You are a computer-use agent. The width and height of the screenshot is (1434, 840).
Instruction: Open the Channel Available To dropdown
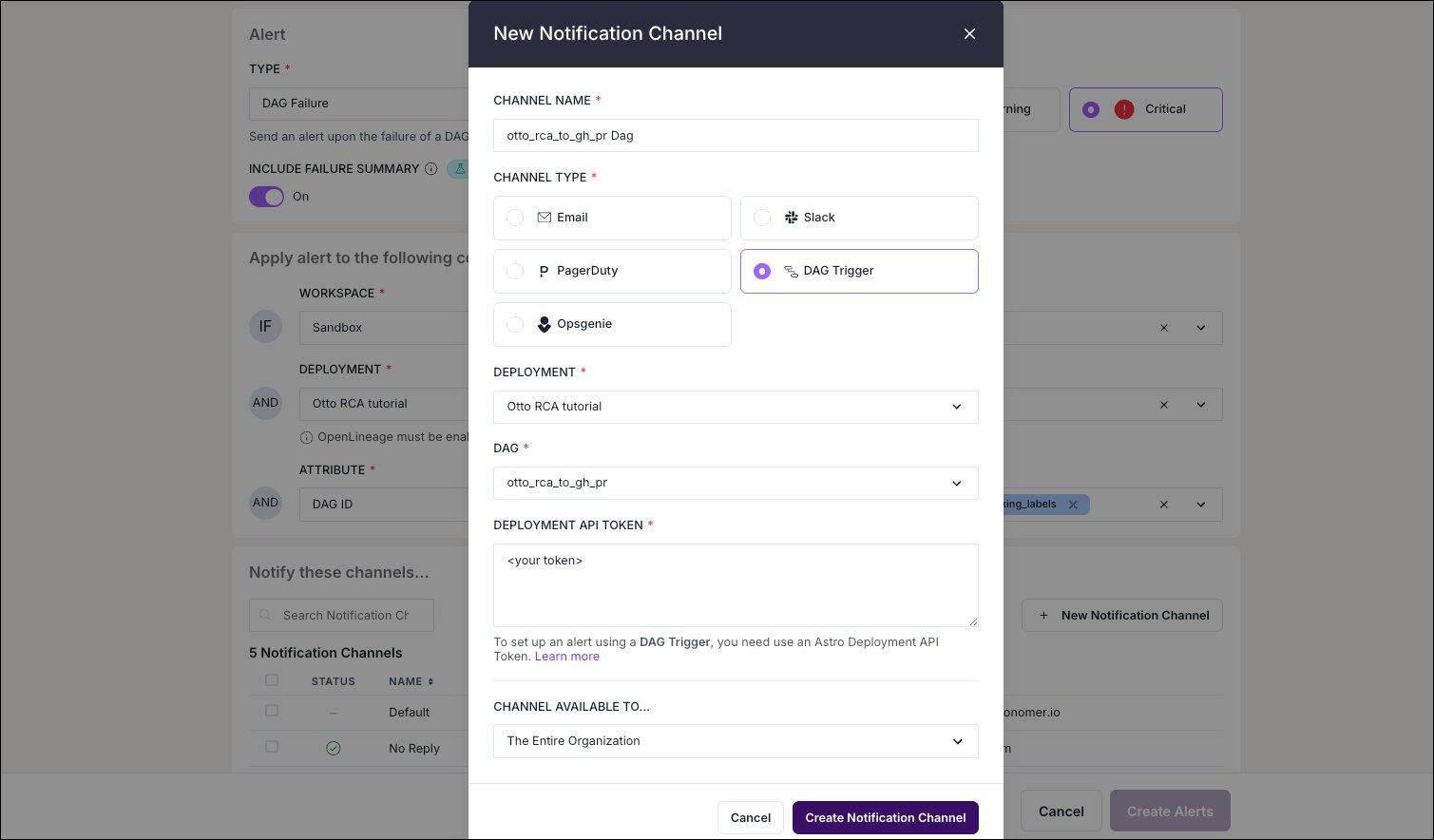click(x=736, y=741)
